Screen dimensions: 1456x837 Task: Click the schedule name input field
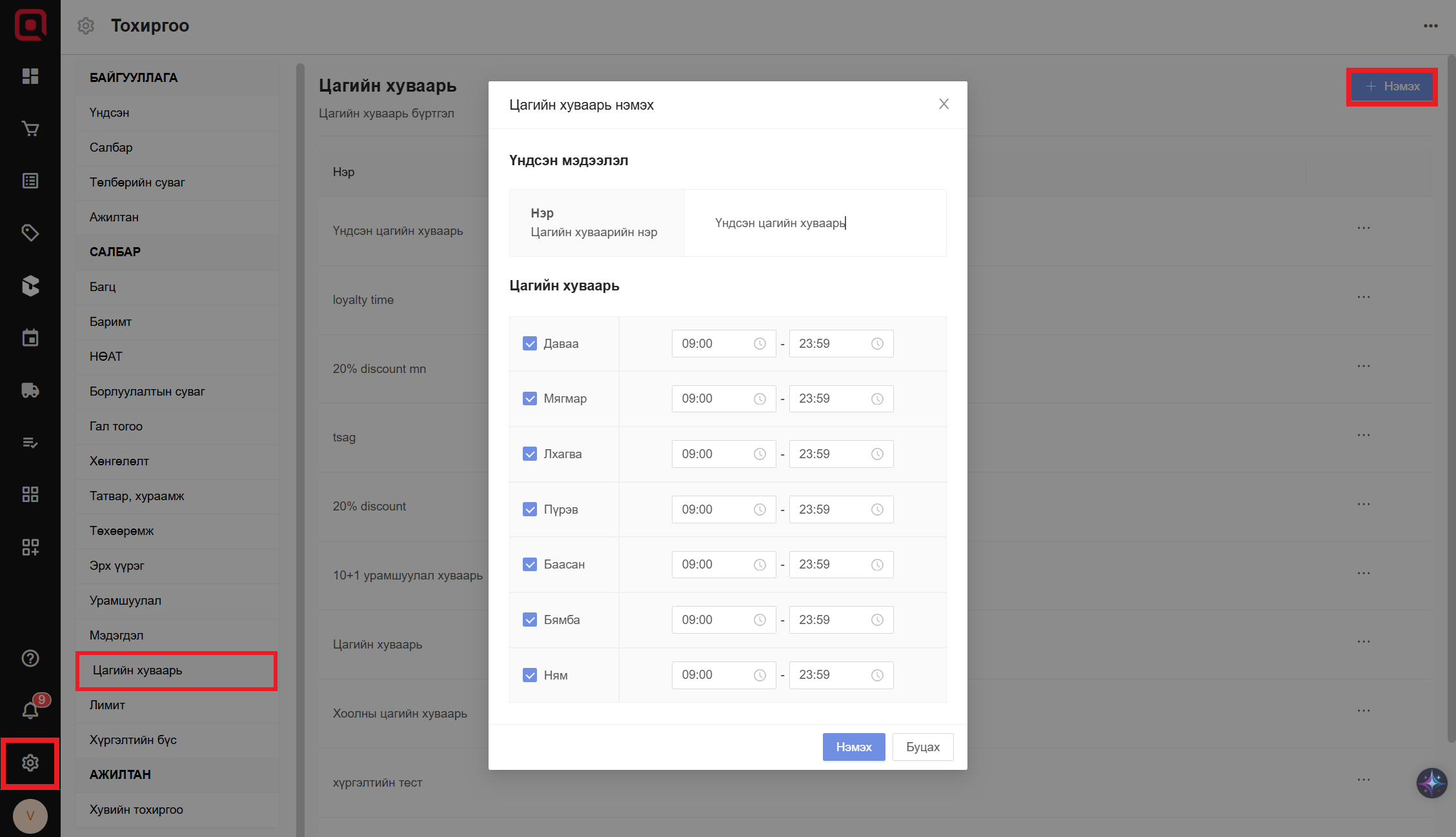click(814, 223)
